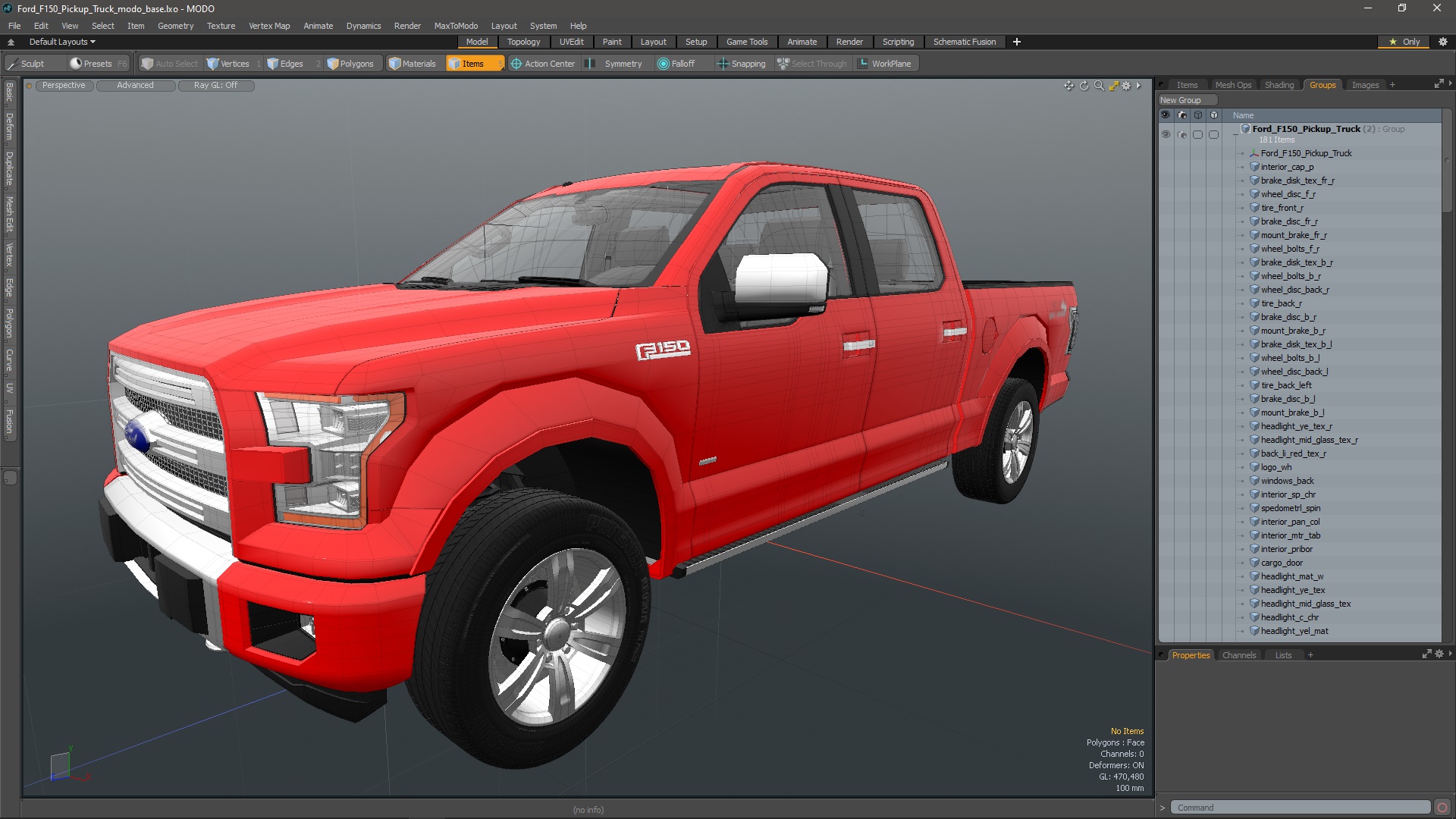Maximize the Properties panel via arrows icon
Image resolution: width=1456 pixels, height=819 pixels.
click(x=1426, y=654)
